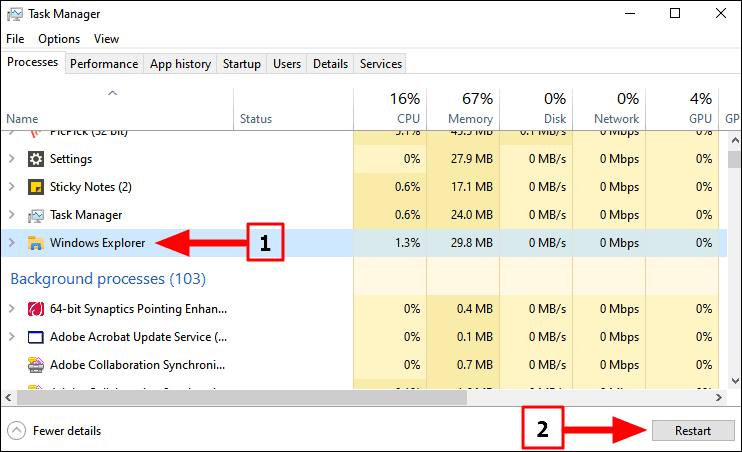The image size is (742, 452).
Task: Switch to the Services tab
Action: click(x=380, y=64)
